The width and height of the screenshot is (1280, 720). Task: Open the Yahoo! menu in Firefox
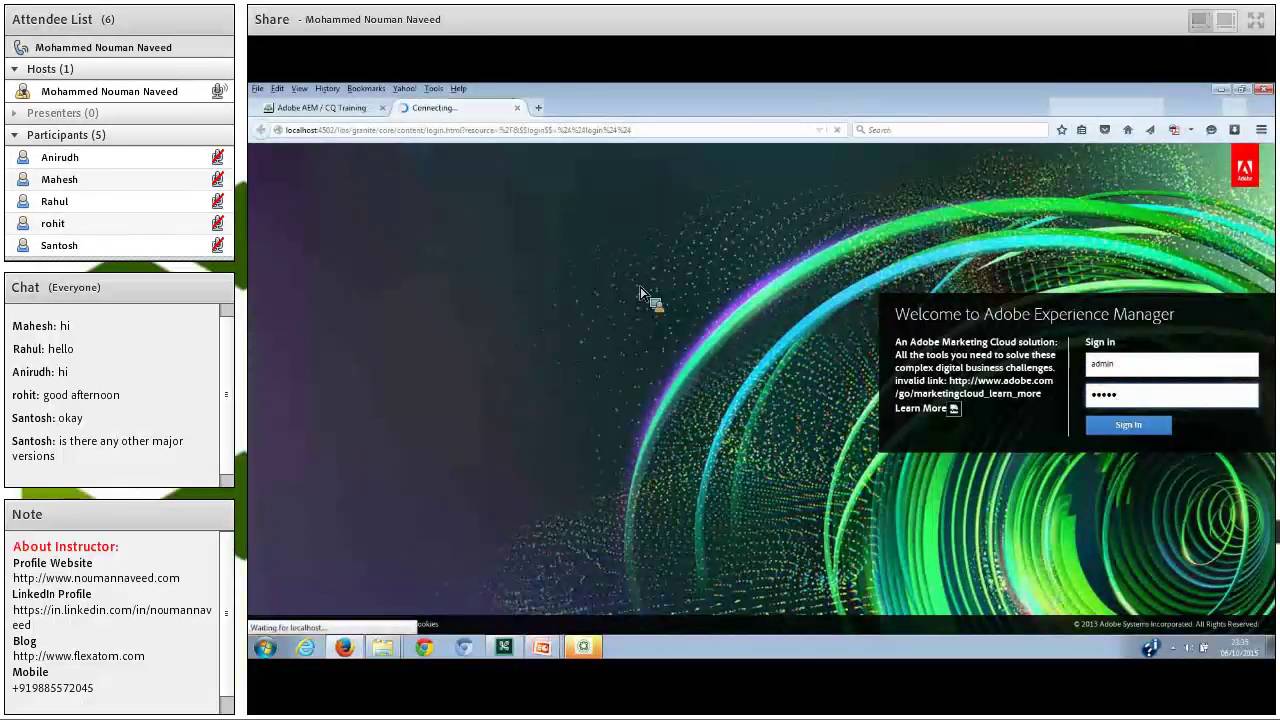coord(404,89)
